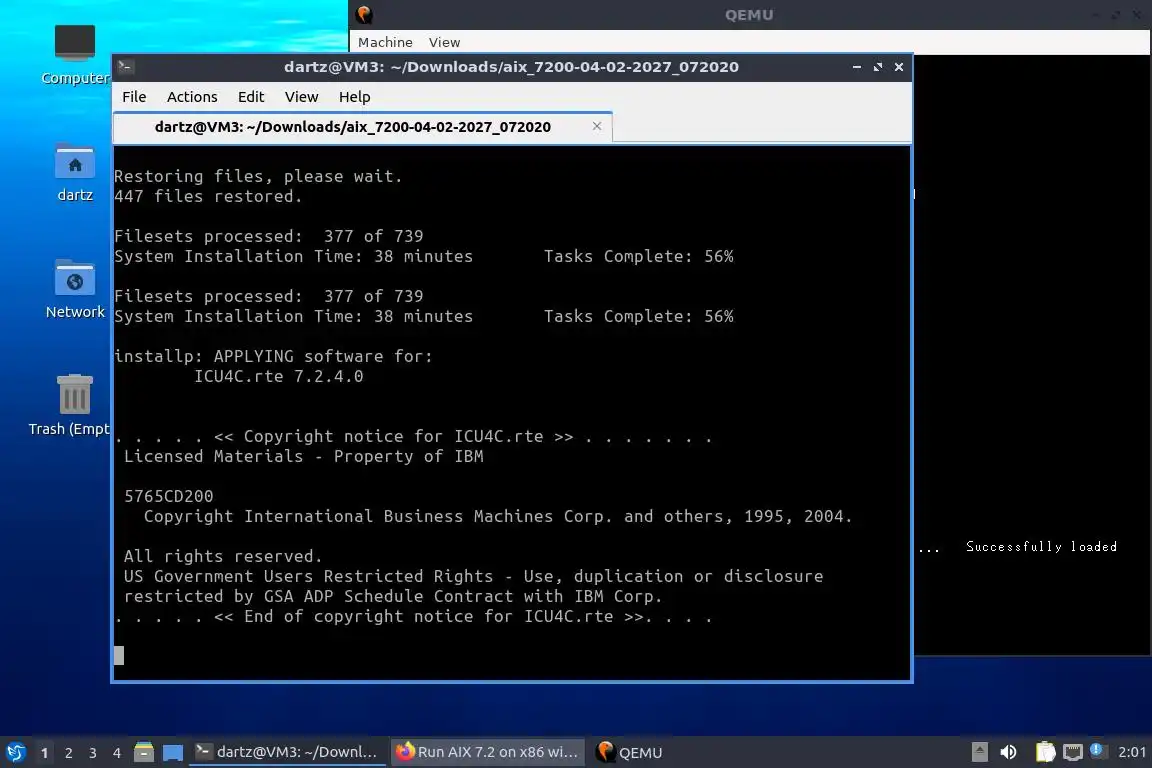Switch to the Firefox Run AIX 7.2 taskbar entry

tap(487, 752)
